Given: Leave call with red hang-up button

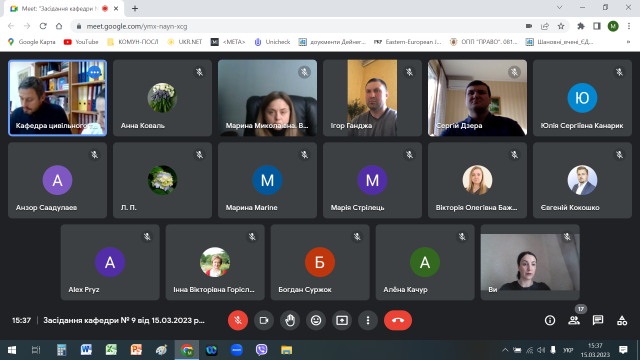Looking at the screenshot, I should [x=398, y=320].
